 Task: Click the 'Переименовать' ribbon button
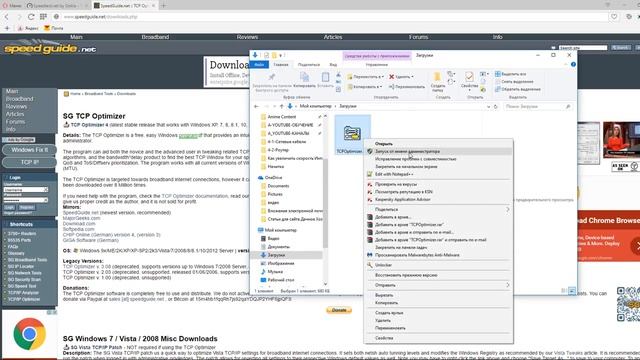tap(407, 87)
